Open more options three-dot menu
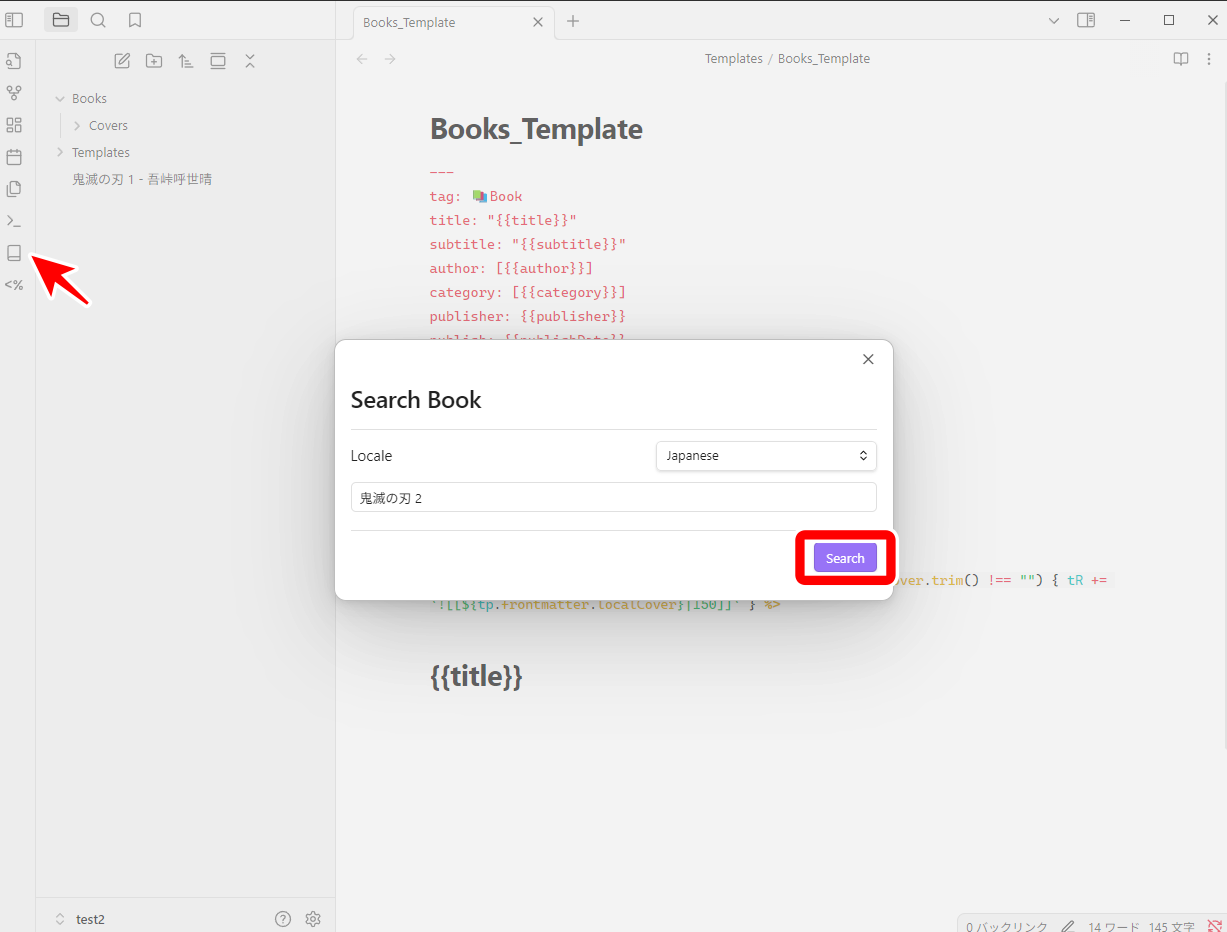The image size is (1227, 932). (x=1209, y=59)
